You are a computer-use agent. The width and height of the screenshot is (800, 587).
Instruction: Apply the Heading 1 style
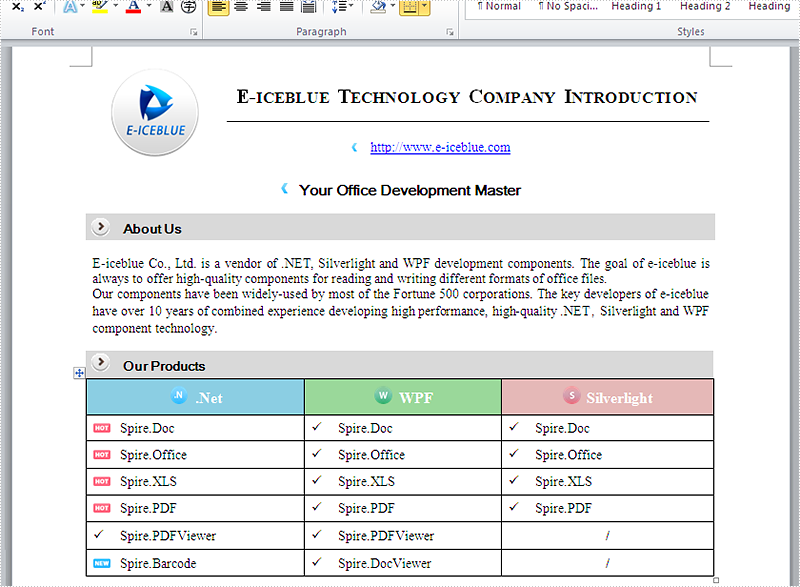(x=636, y=7)
